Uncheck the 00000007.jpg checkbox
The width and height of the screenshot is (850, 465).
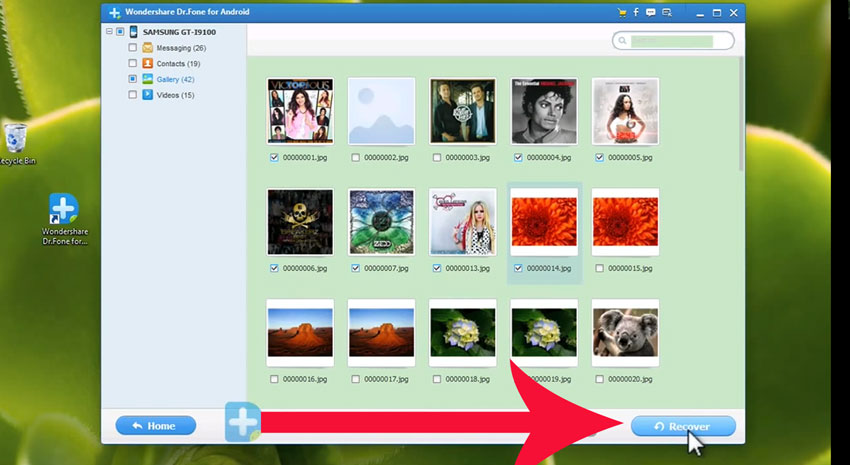356,268
